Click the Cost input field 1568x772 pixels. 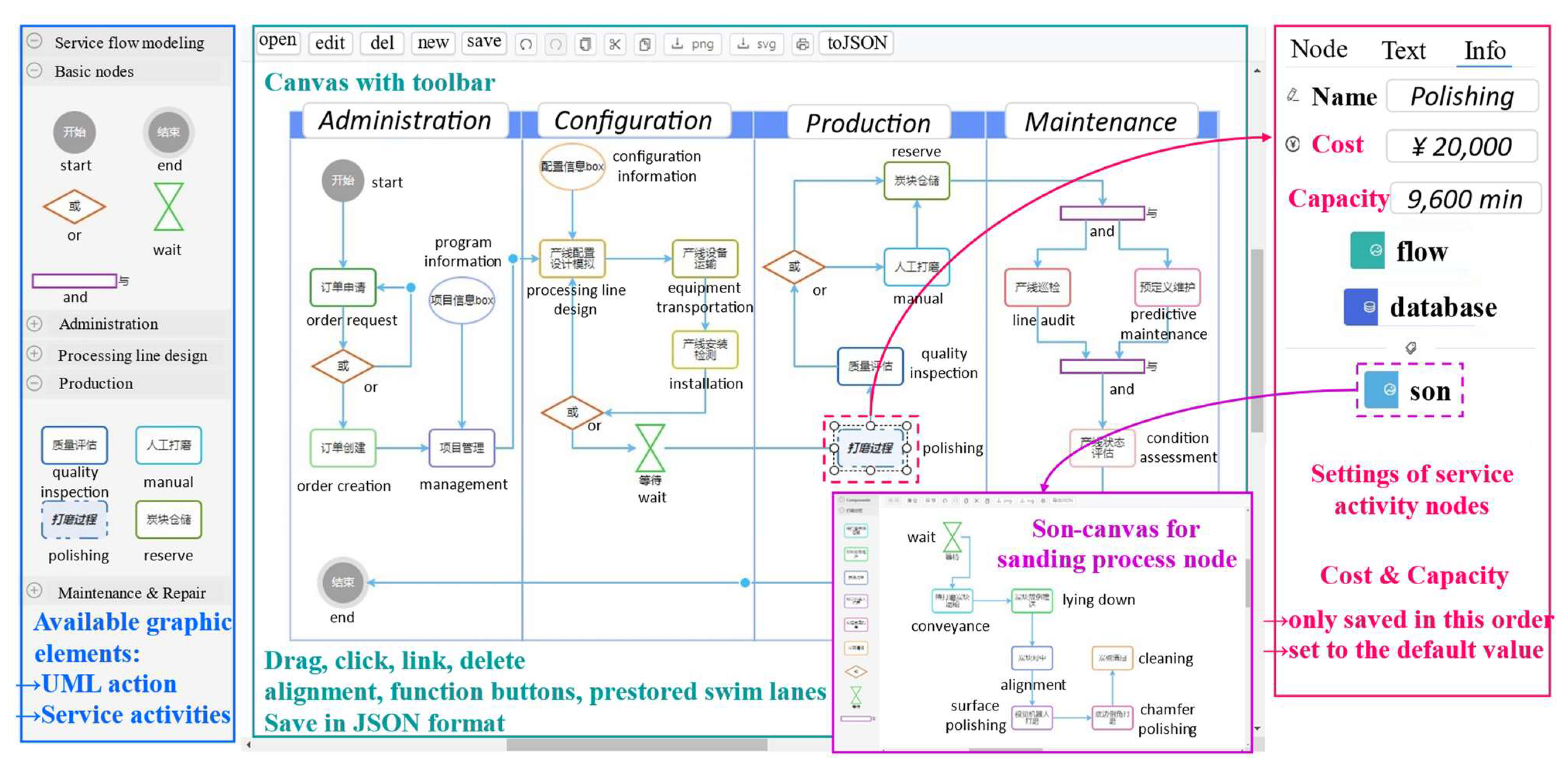[1462, 147]
